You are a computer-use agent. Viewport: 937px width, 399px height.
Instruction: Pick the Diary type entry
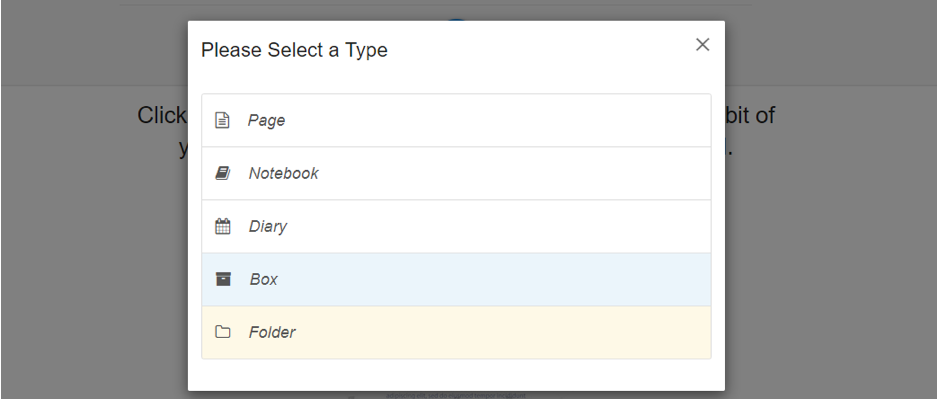pyautogui.click(x=457, y=226)
